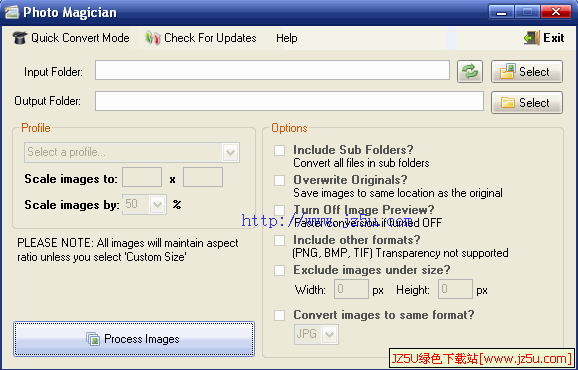Enable Exclude images under size checkbox
This screenshot has width=578, height=370.
click(279, 270)
